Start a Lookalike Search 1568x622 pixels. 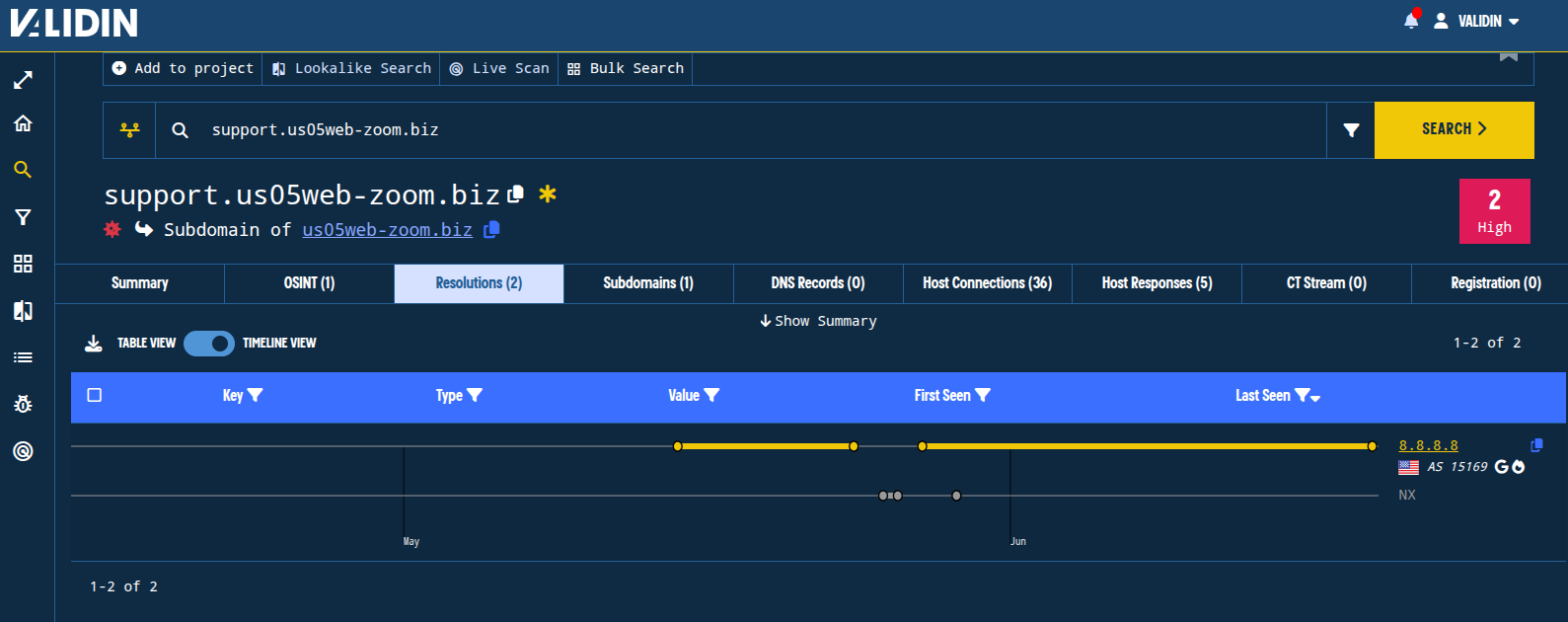pyautogui.click(x=351, y=68)
